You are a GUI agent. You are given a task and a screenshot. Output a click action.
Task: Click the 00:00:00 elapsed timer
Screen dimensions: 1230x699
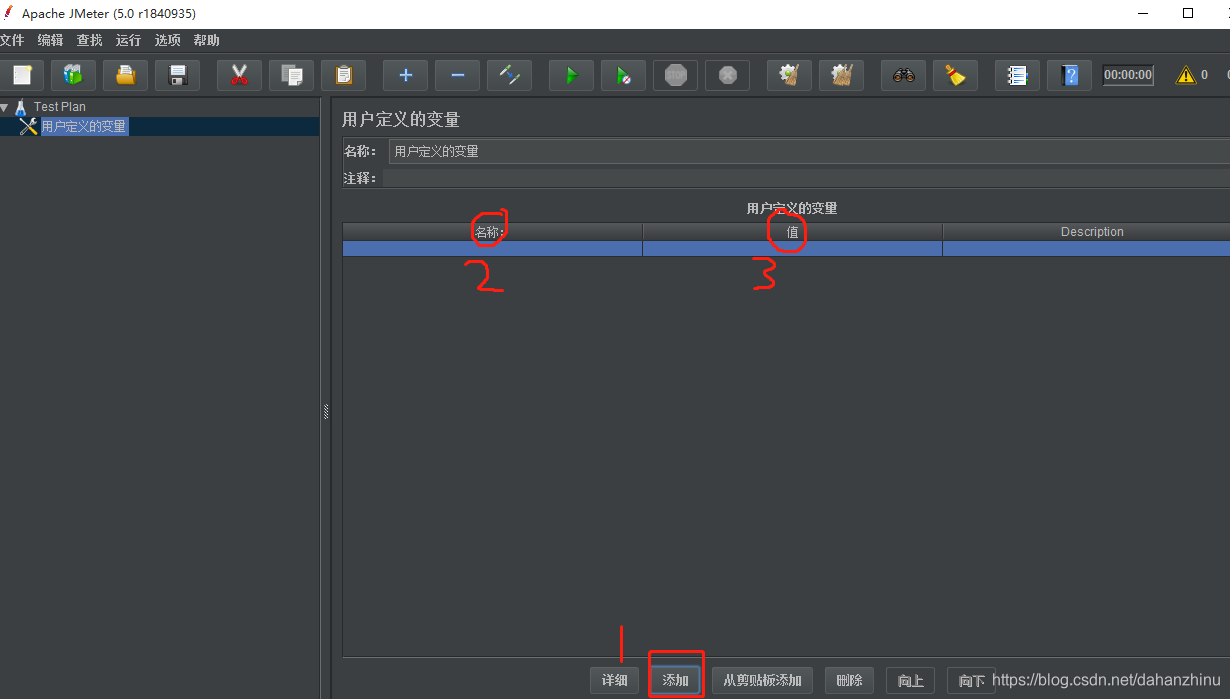pos(1128,75)
